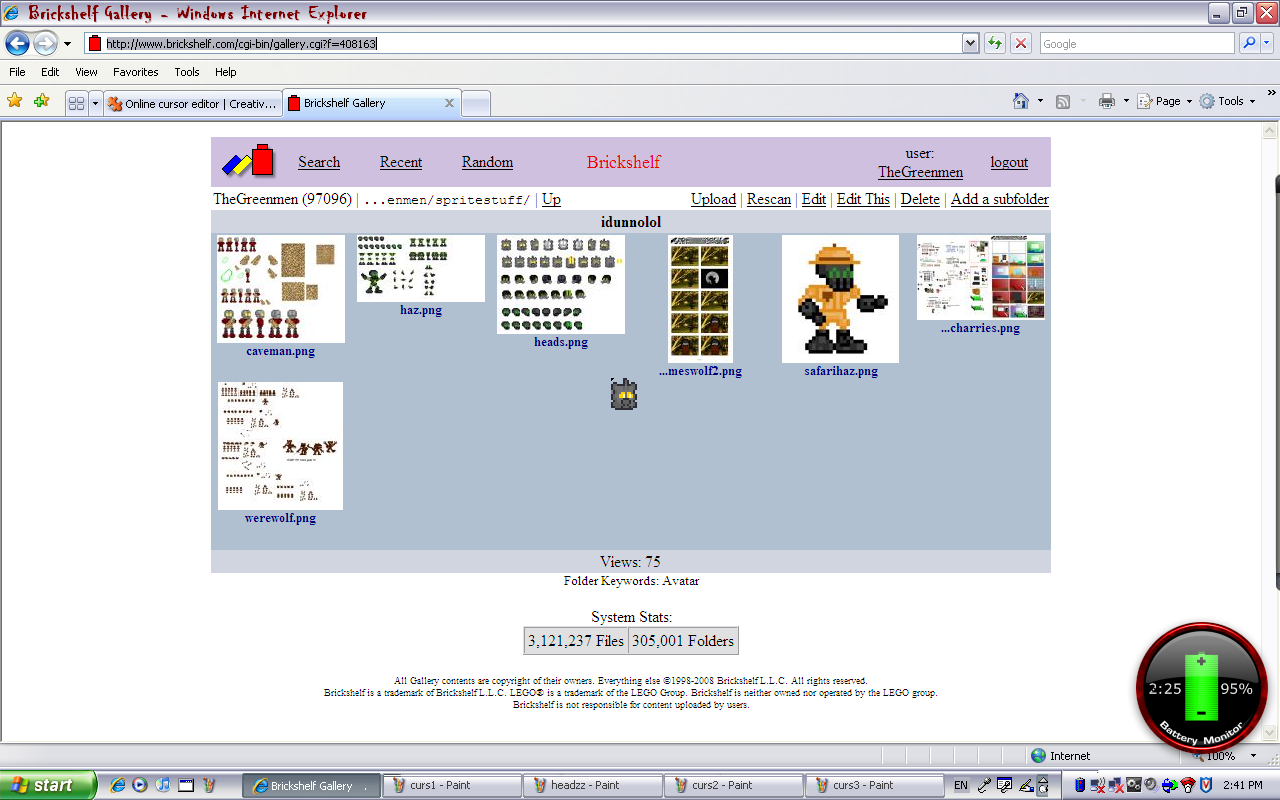1280x800 pixels.
Task: Click the zoom level control showing 100%
Action: [1218, 755]
